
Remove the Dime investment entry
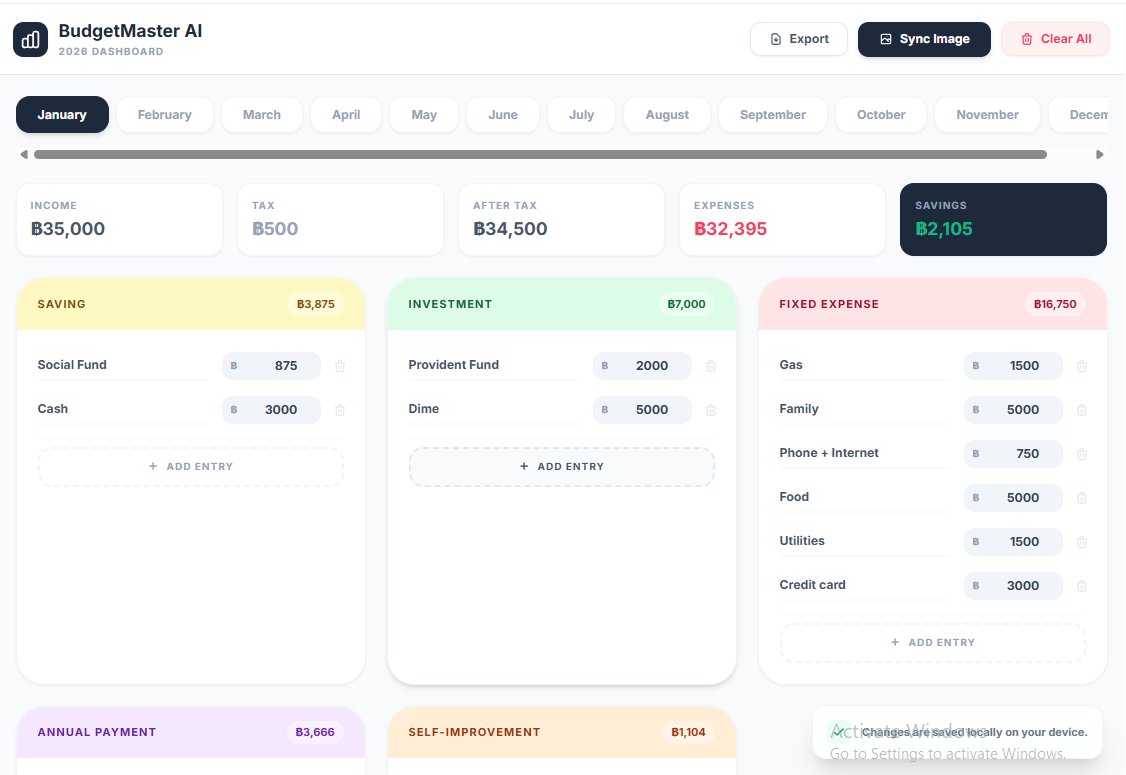(711, 410)
